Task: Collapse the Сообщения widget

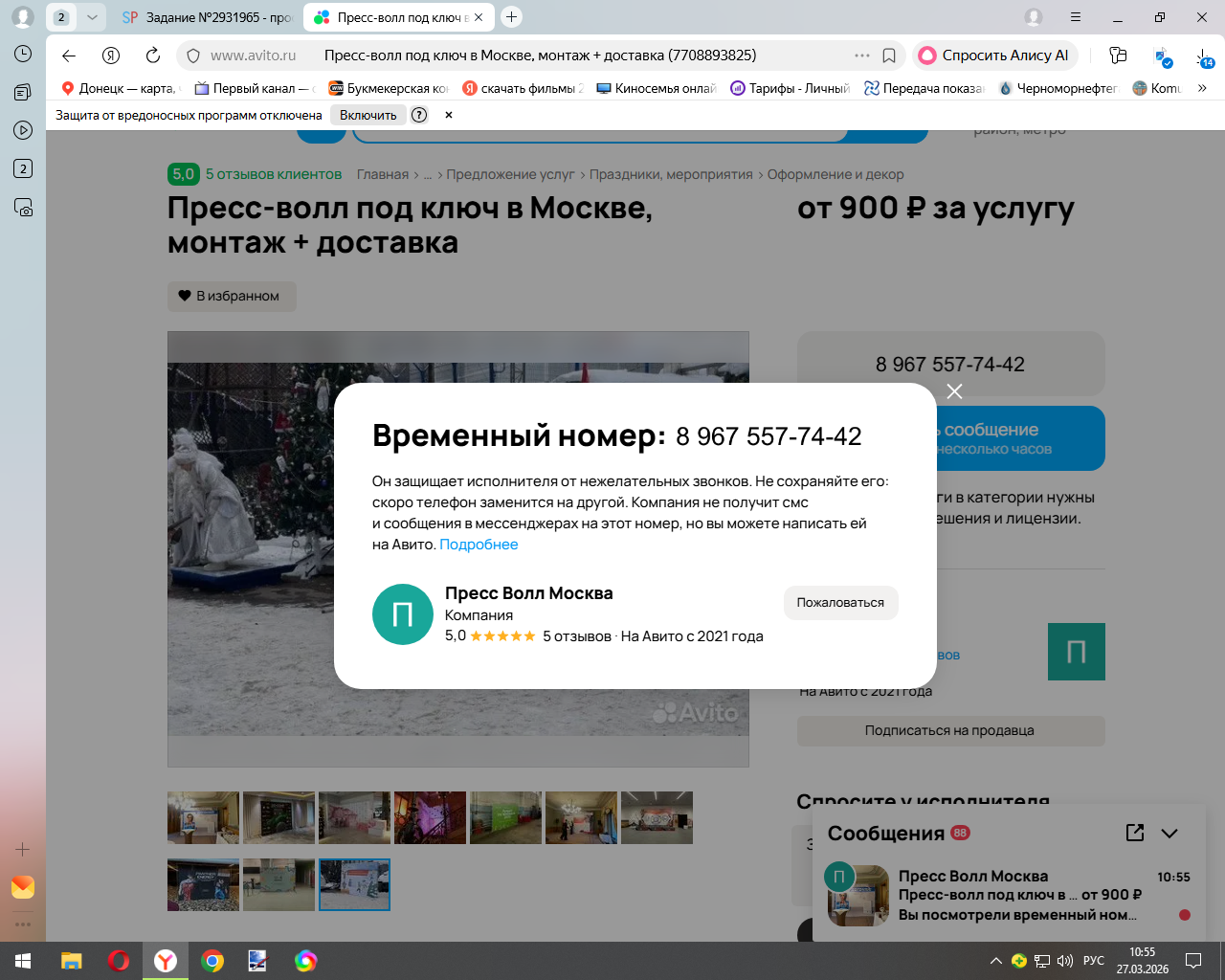Action: (1169, 834)
